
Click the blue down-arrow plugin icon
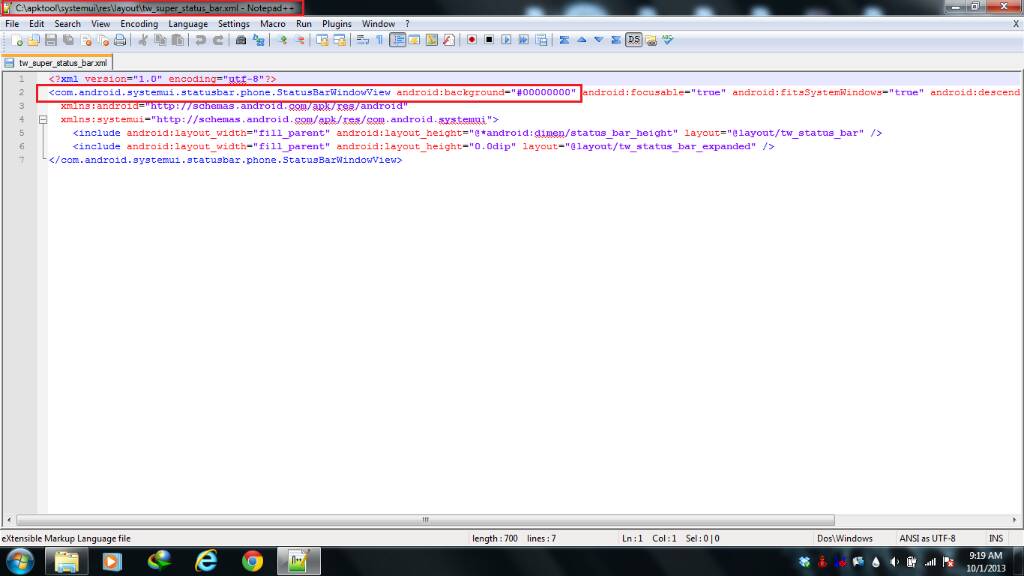coord(599,40)
